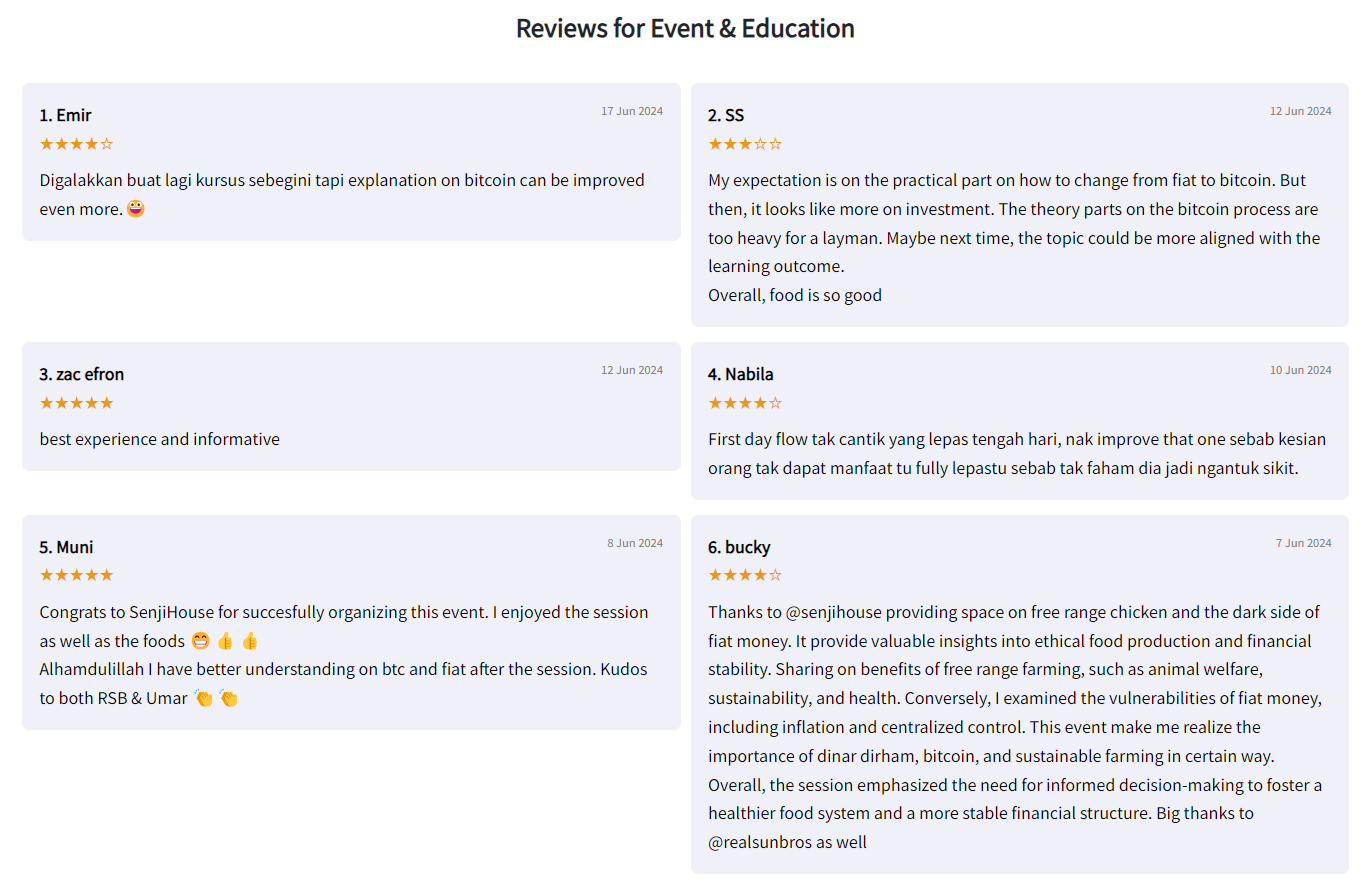Click the '7 Jun 2024' date on bucky's review
Viewport: 1366px width, 886px height.
[1304, 543]
